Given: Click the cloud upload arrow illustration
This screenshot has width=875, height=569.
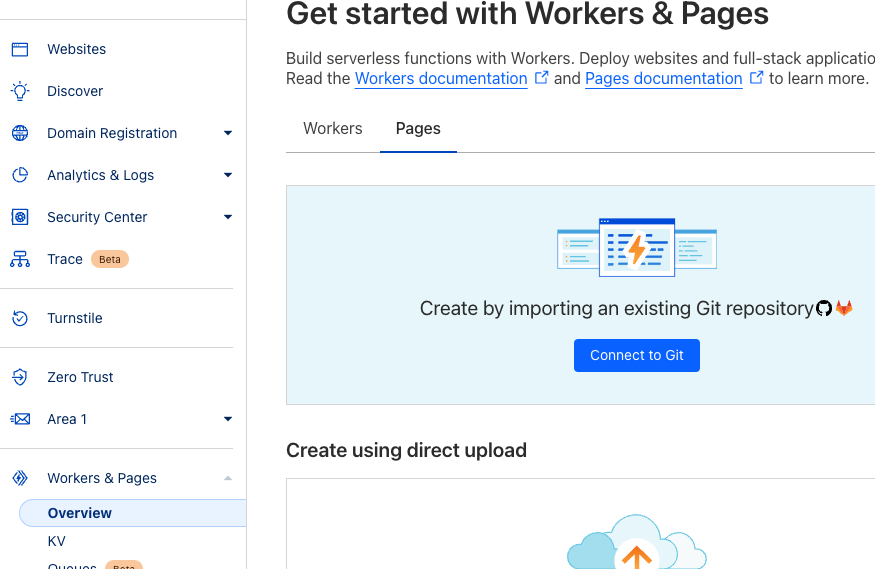Looking at the screenshot, I should tap(637, 541).
